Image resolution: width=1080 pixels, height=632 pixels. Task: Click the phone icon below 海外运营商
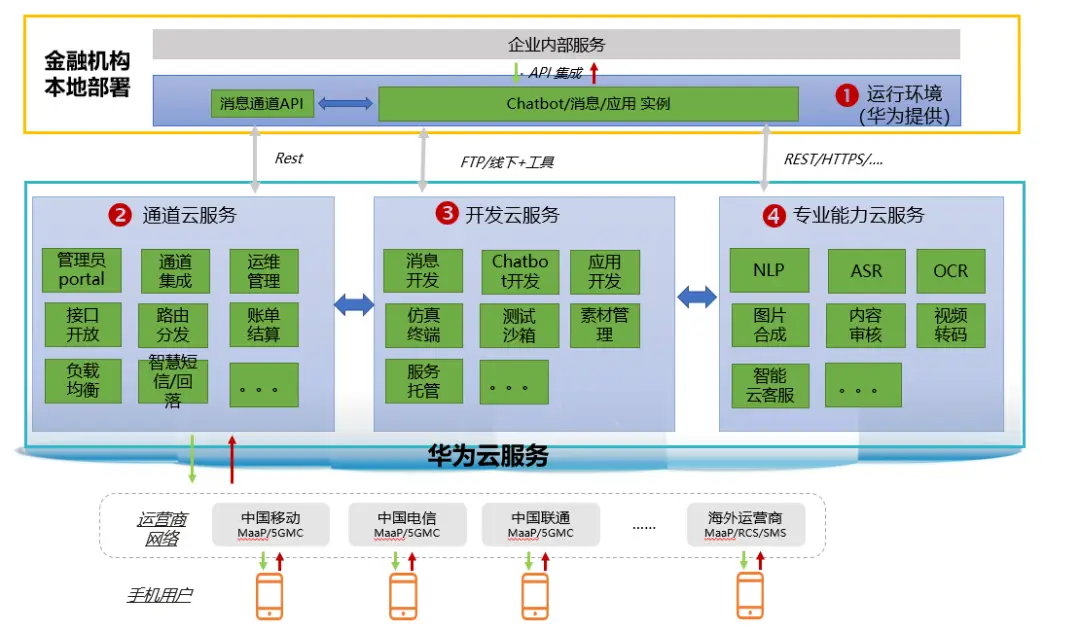click(750, 596)
